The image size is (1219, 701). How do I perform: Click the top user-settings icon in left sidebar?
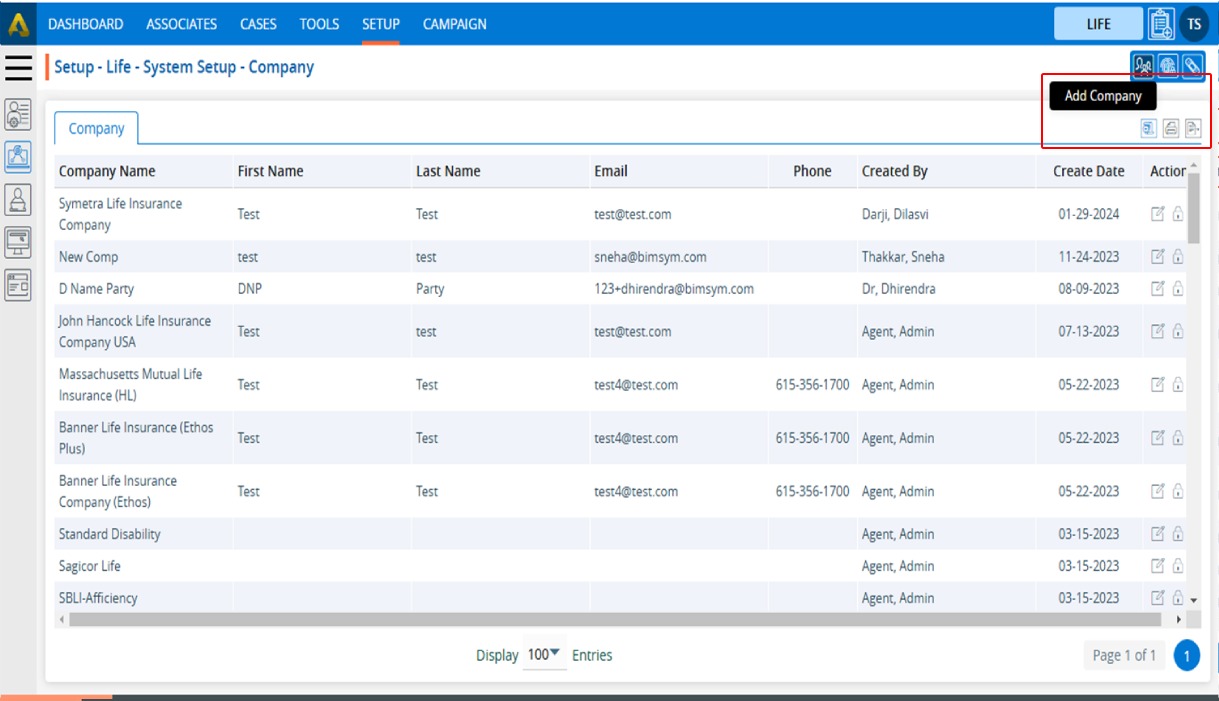(x=18, y=114)
